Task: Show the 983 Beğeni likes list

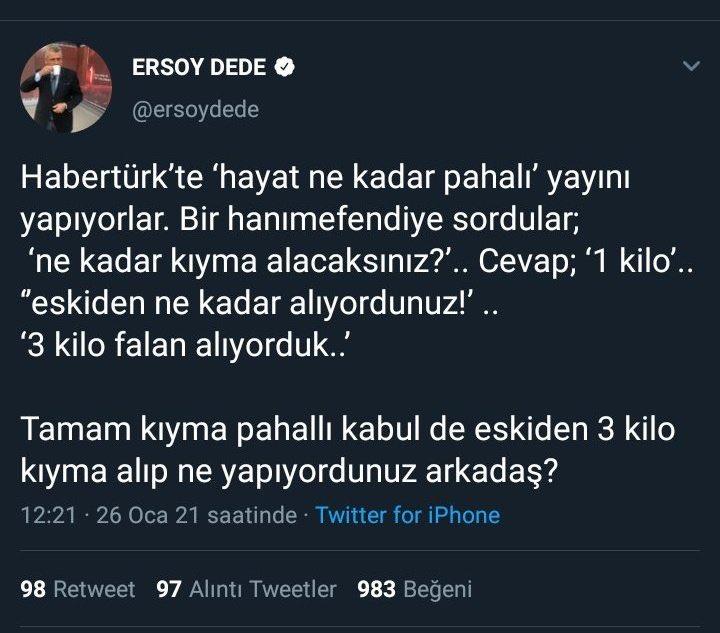Action: tap(414, 589)
